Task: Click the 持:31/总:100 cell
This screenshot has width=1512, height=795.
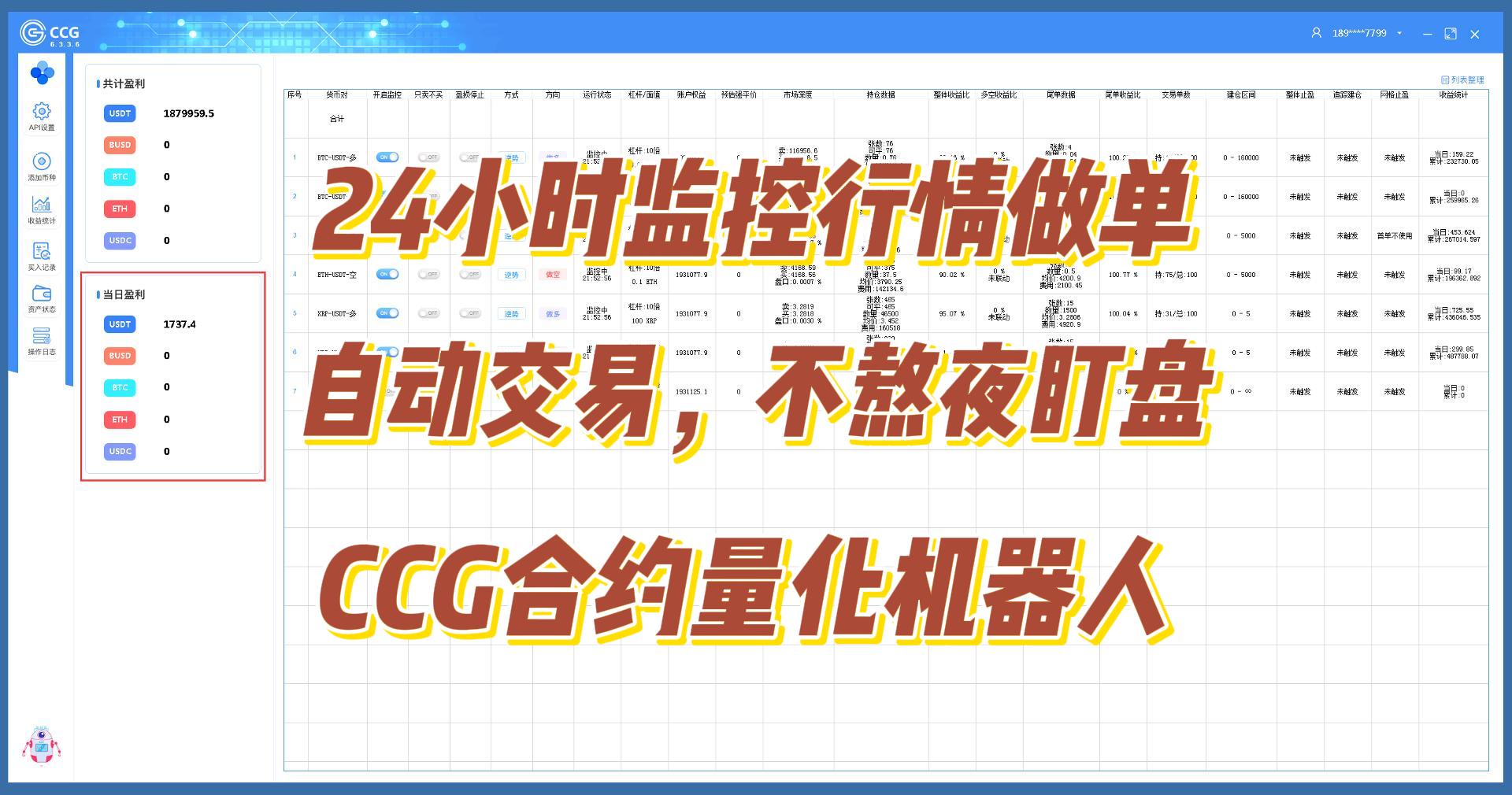Action: [x=1176, y=313]
